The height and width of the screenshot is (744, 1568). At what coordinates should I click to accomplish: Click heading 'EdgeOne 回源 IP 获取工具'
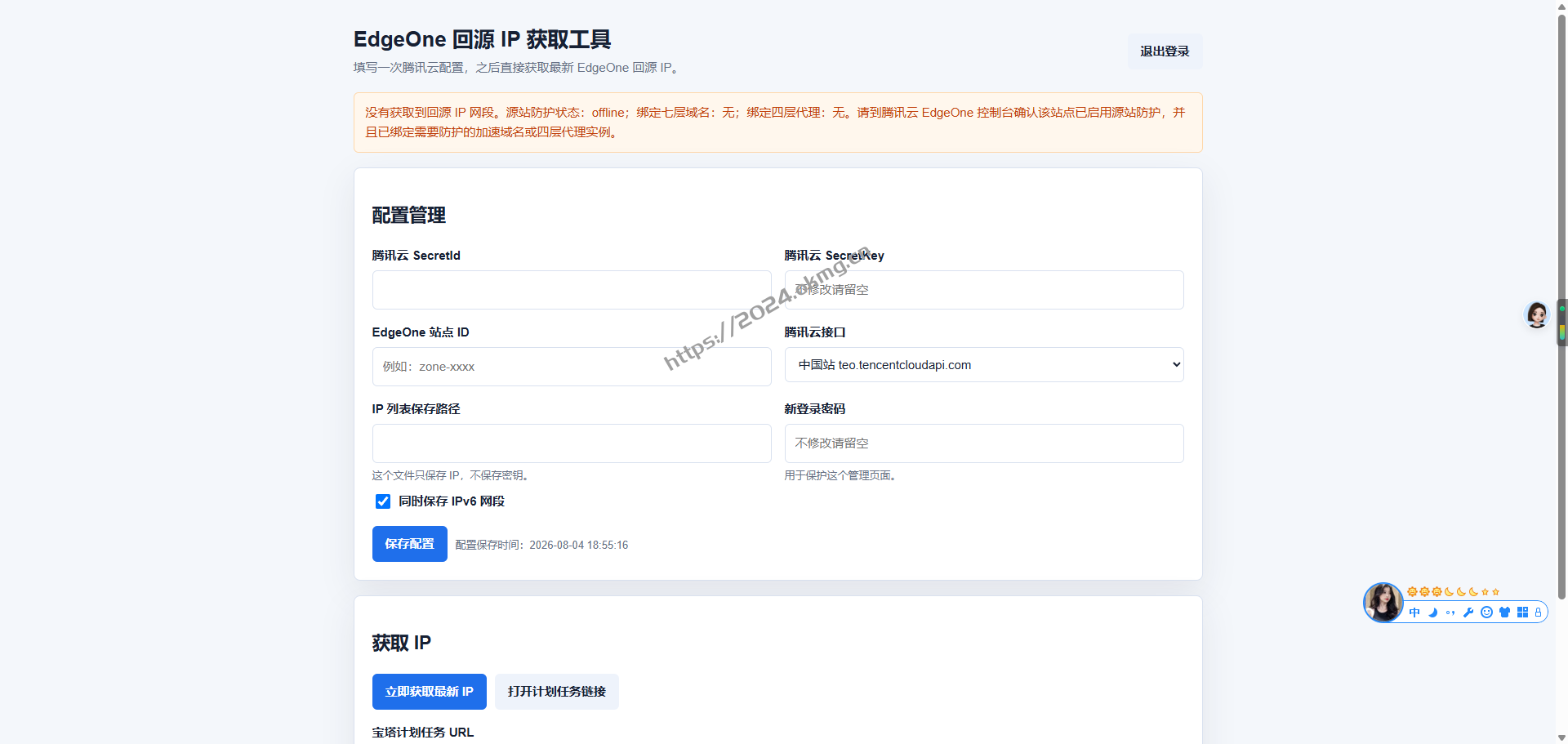[482, 39]
